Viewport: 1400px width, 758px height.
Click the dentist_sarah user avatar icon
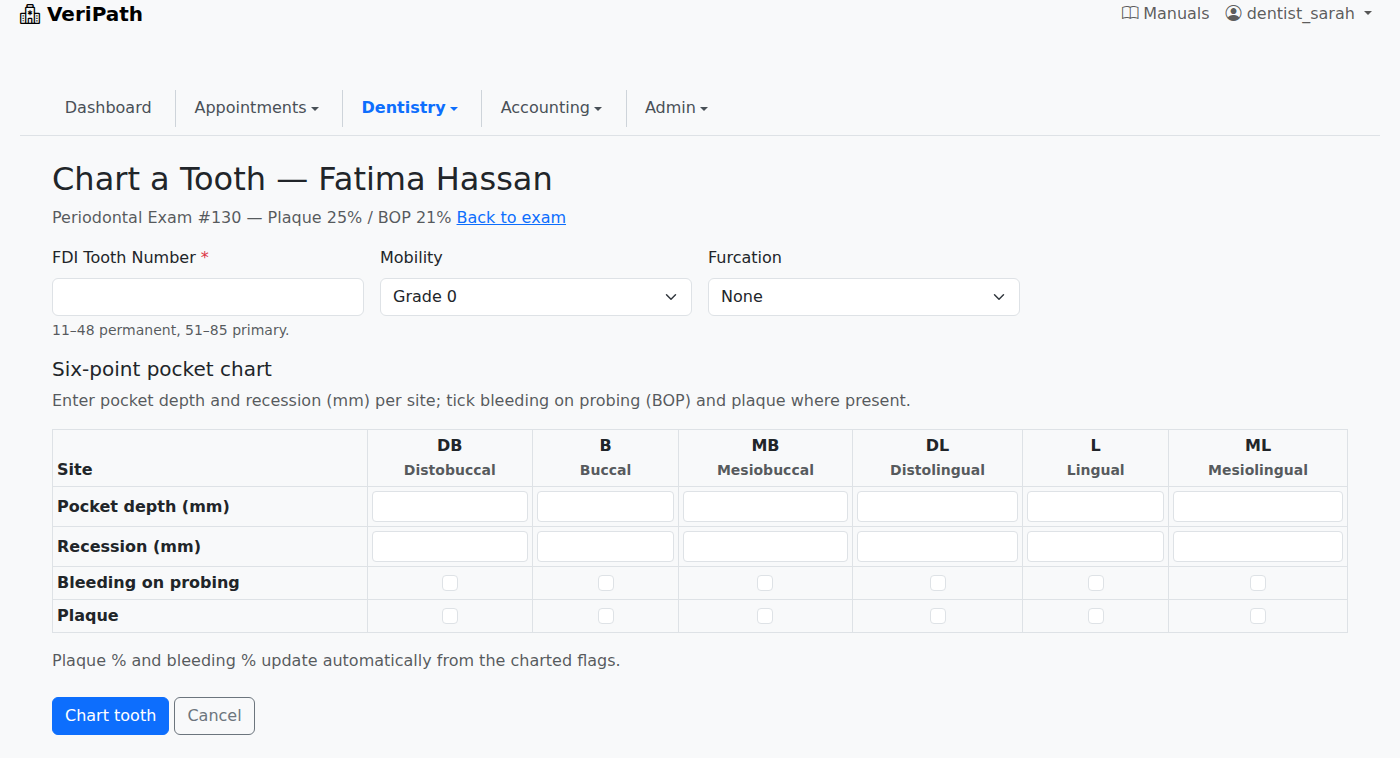[x=1233, y=14]
